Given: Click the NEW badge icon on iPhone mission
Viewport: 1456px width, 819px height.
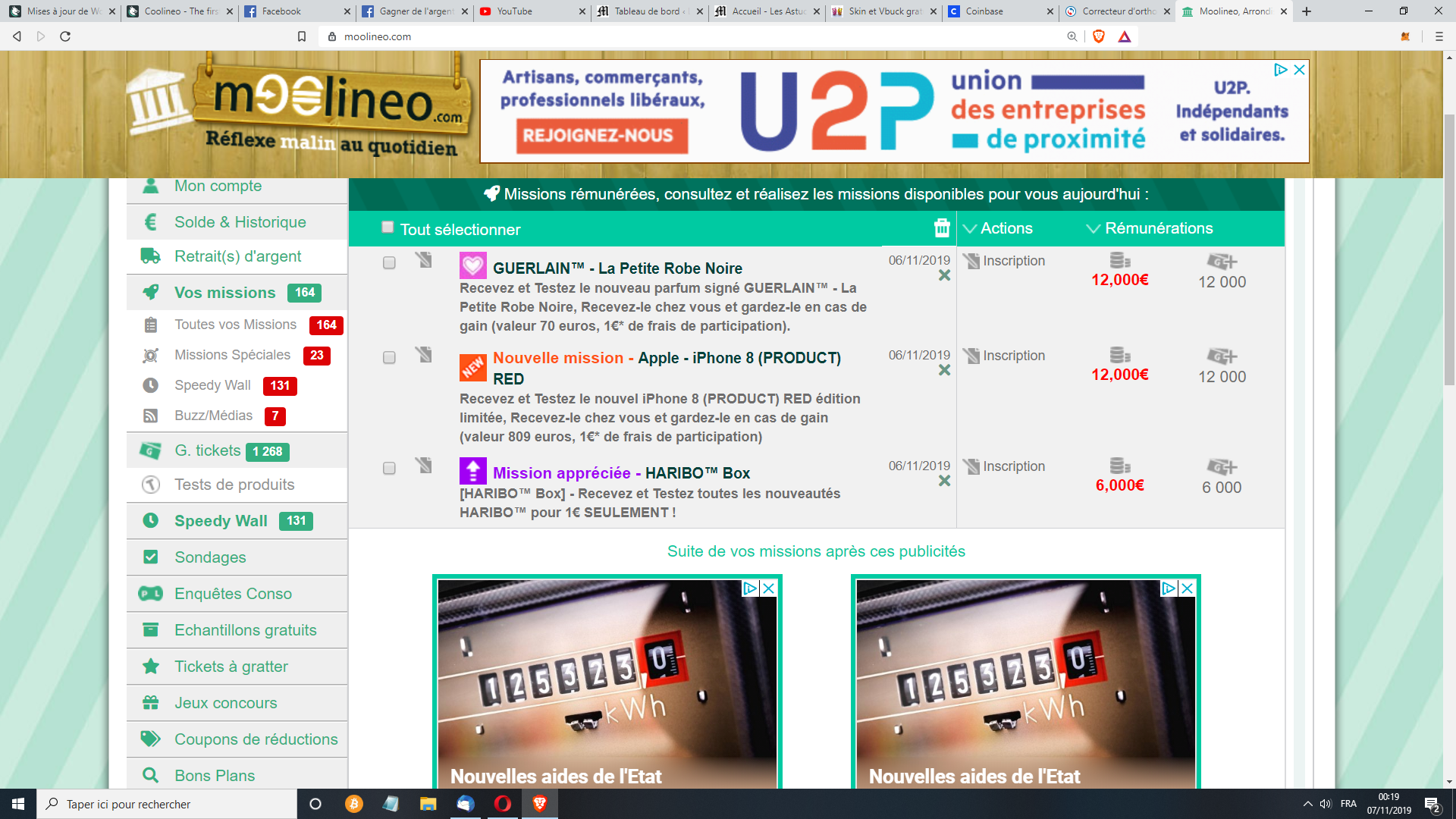Looking at the screenshot, I should point(473,368).
